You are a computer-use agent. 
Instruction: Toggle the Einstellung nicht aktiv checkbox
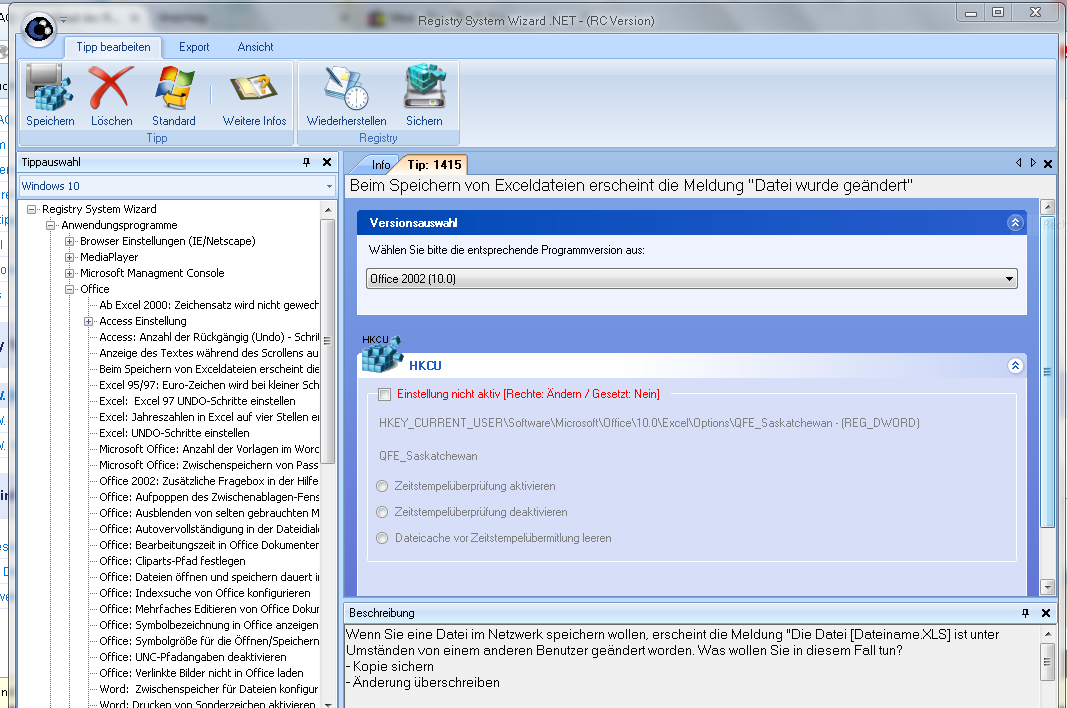[x=384, y=394]
